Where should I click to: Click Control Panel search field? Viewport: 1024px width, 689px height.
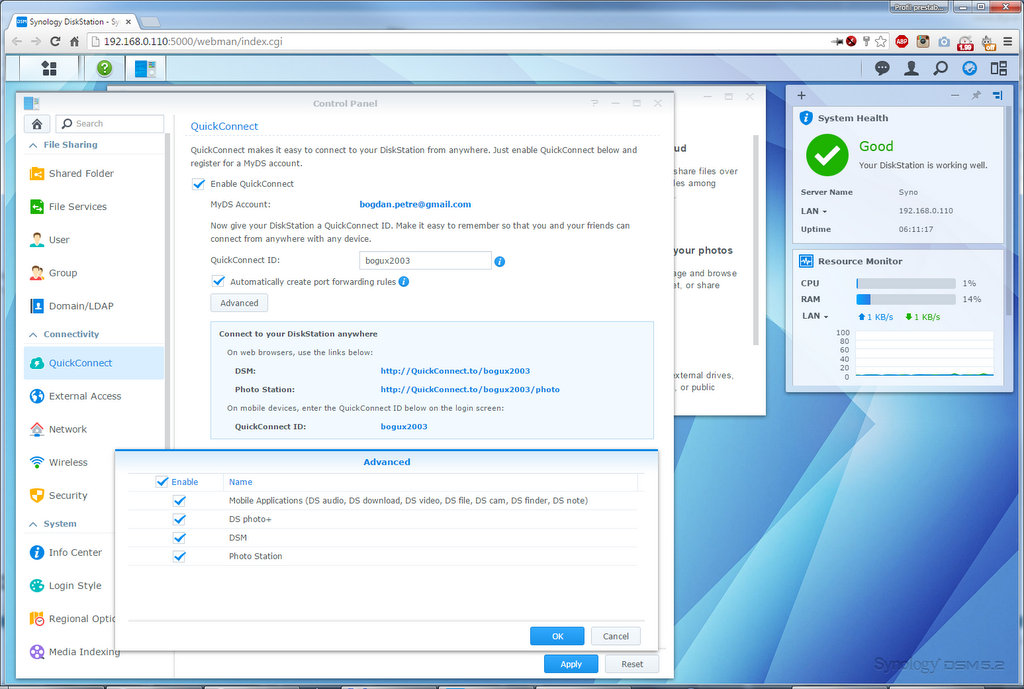point(110,123)
